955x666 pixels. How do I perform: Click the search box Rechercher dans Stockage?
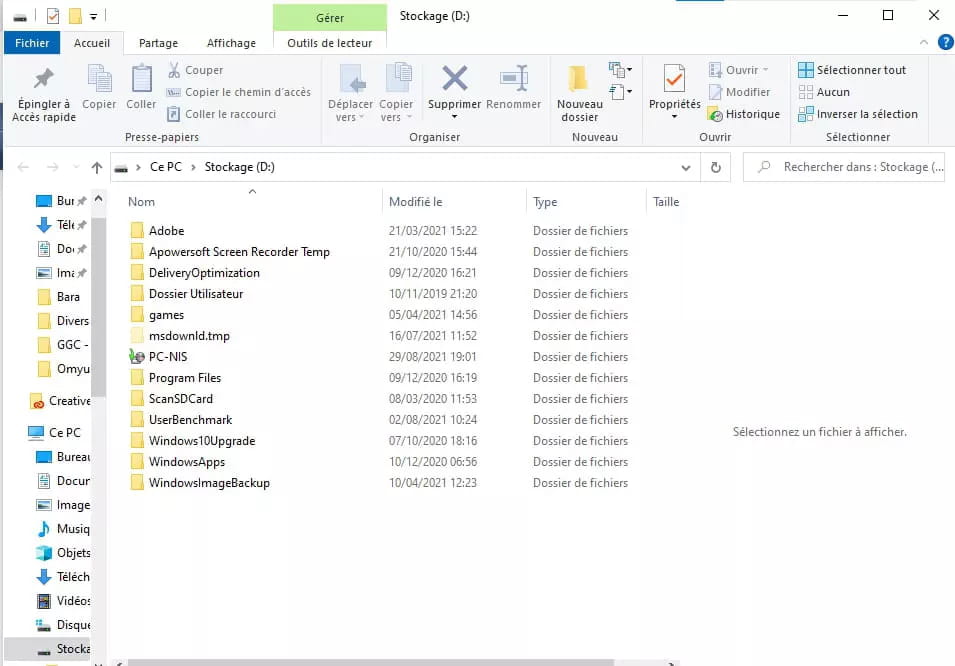(844, 167)
